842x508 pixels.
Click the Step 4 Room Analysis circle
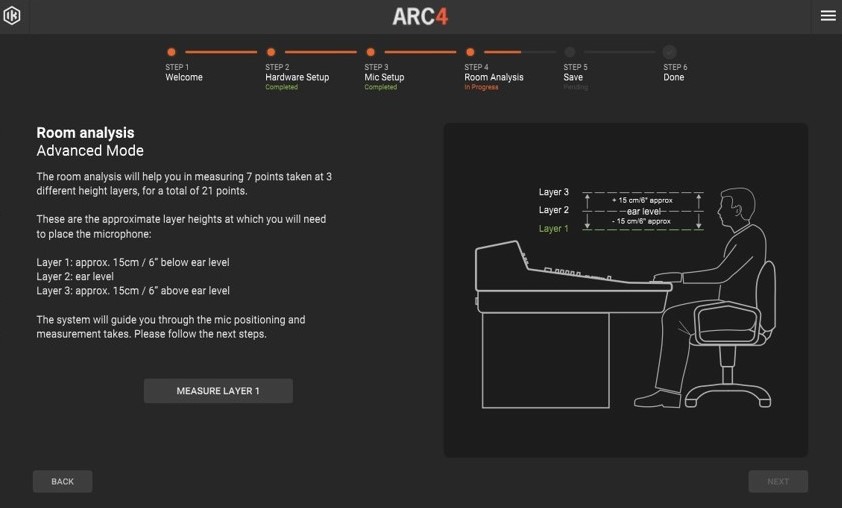(x=470, y=52)
